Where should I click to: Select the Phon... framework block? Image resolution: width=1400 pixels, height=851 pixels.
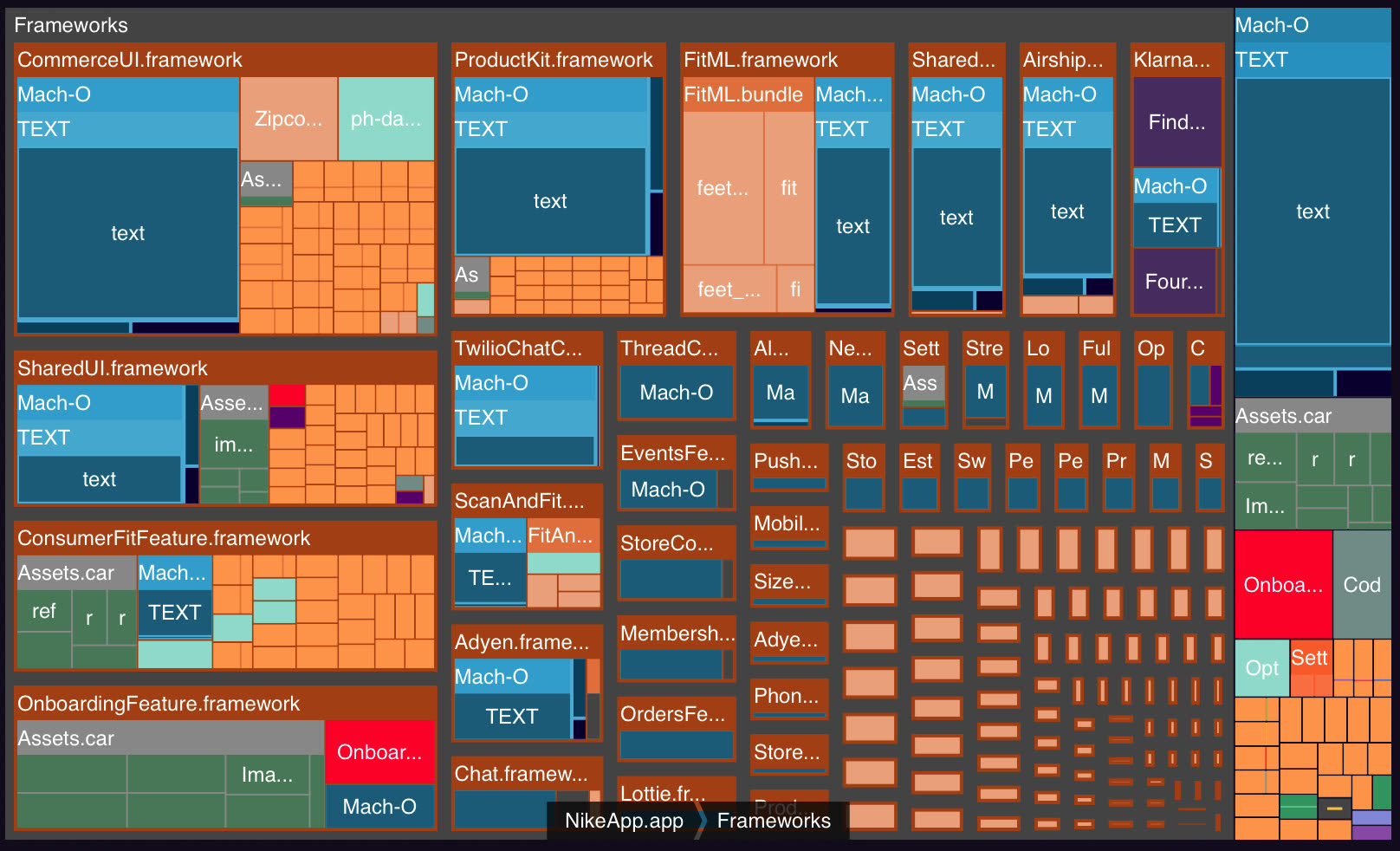click(788, 699)
